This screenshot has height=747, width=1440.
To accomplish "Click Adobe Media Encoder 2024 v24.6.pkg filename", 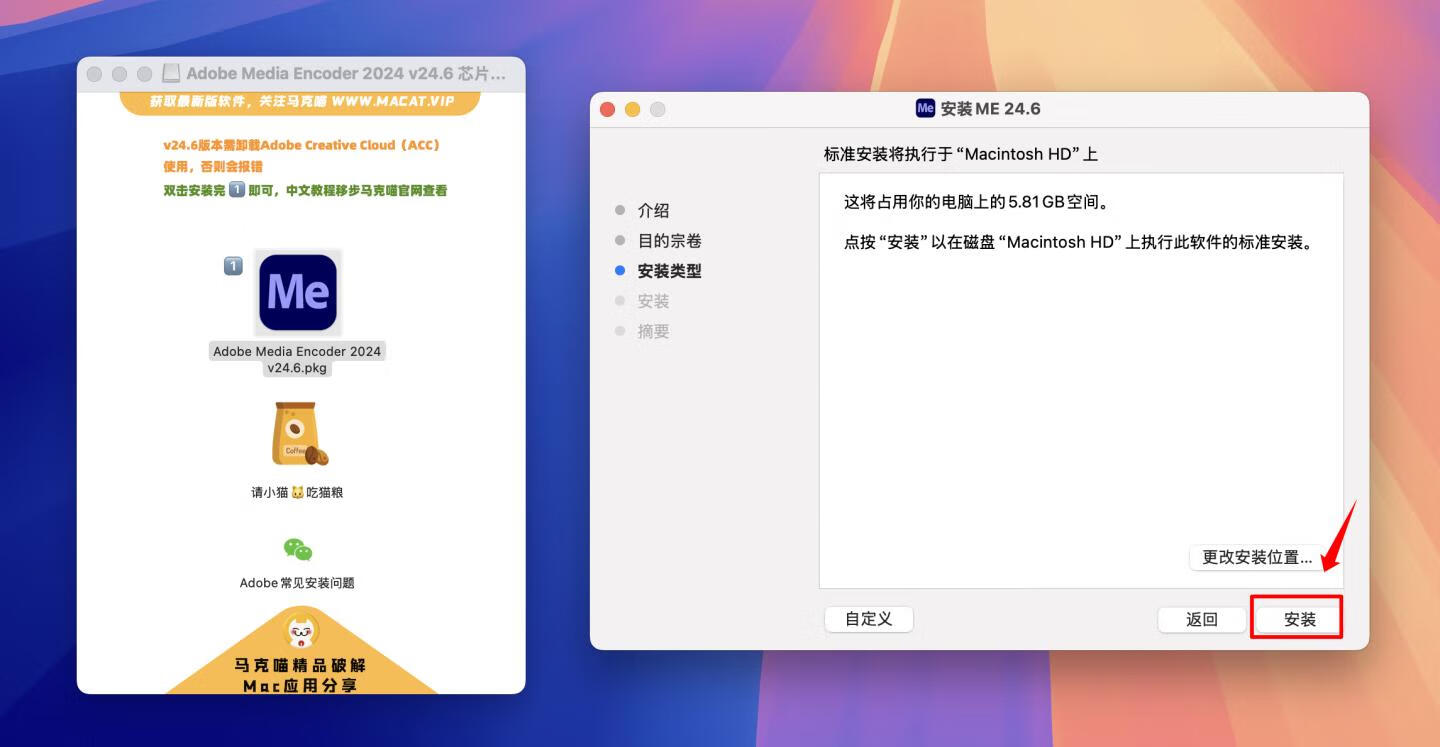I will pyautogui.click(x=297, y=359).
